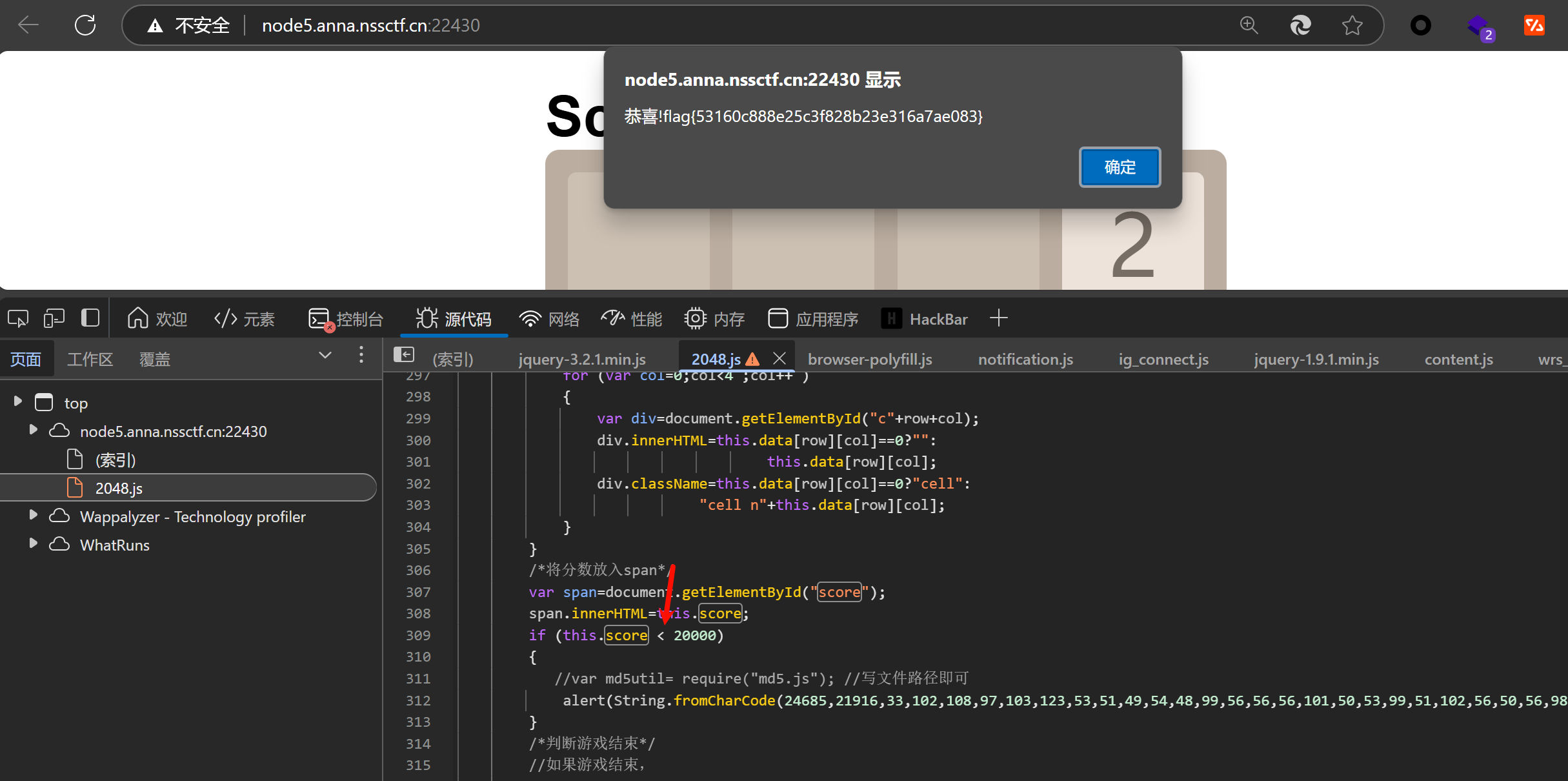Open the content.js editor tab
1568x781 pixels.
tap(1458, 360)
